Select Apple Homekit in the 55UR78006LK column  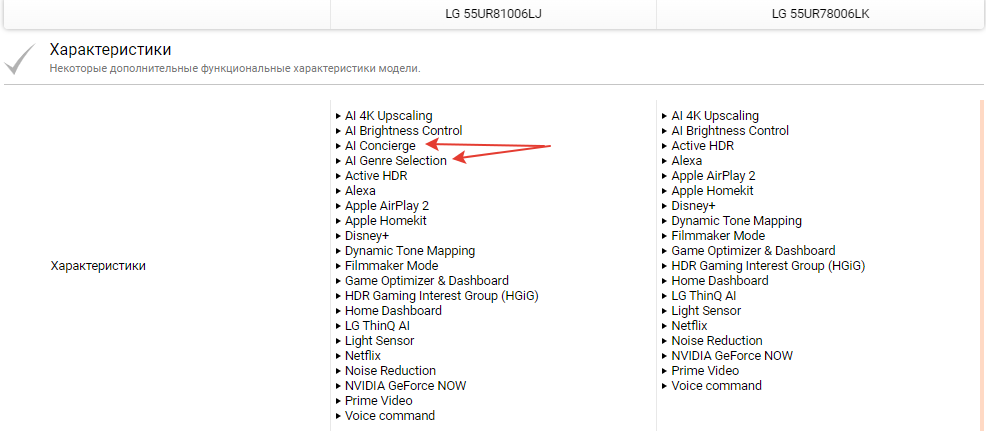pyautogui.click(x=712, y=191)
